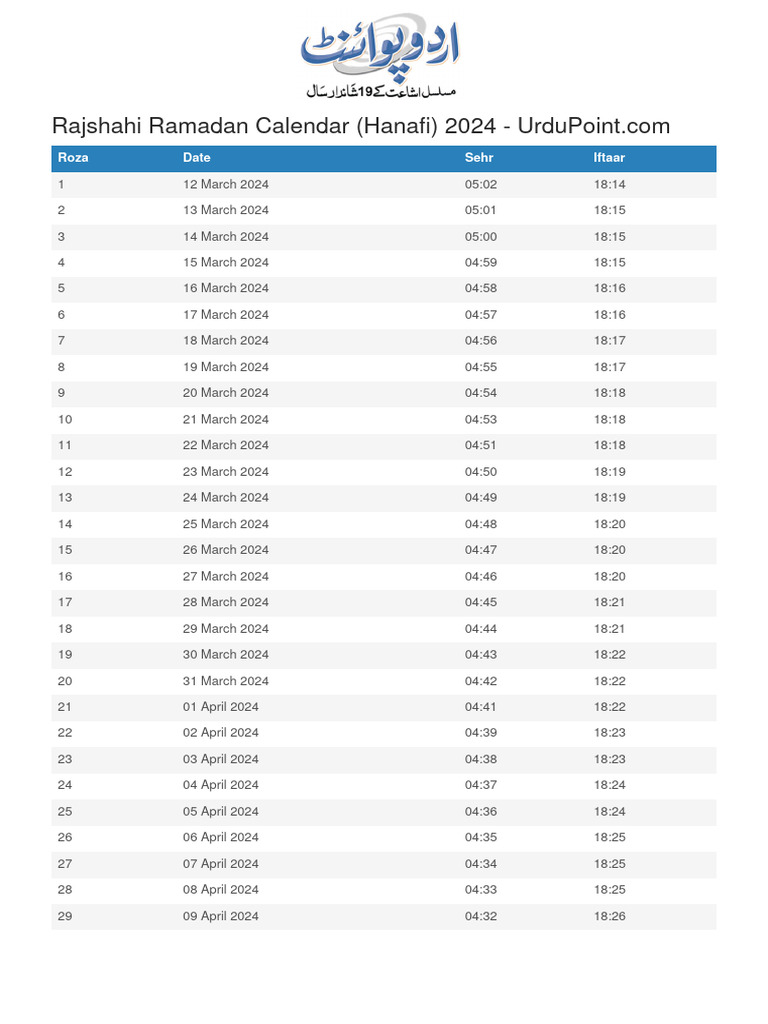Click the Rajshahi Ramadan Calendar title

point(360,126)
